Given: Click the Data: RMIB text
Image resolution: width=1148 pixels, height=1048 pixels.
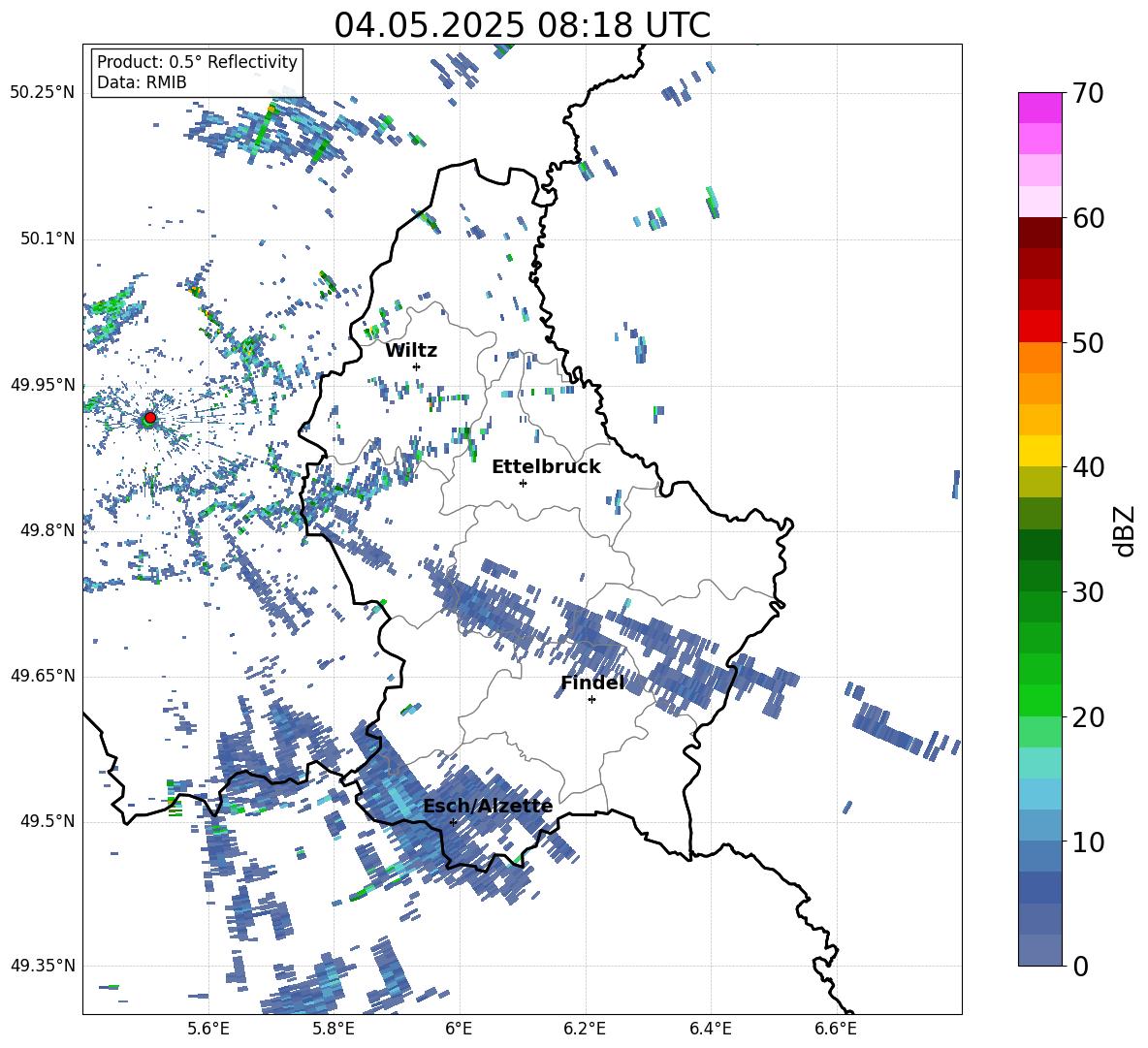Looking at the screenshot, I should pyautogui.click(x=142, y=82).
